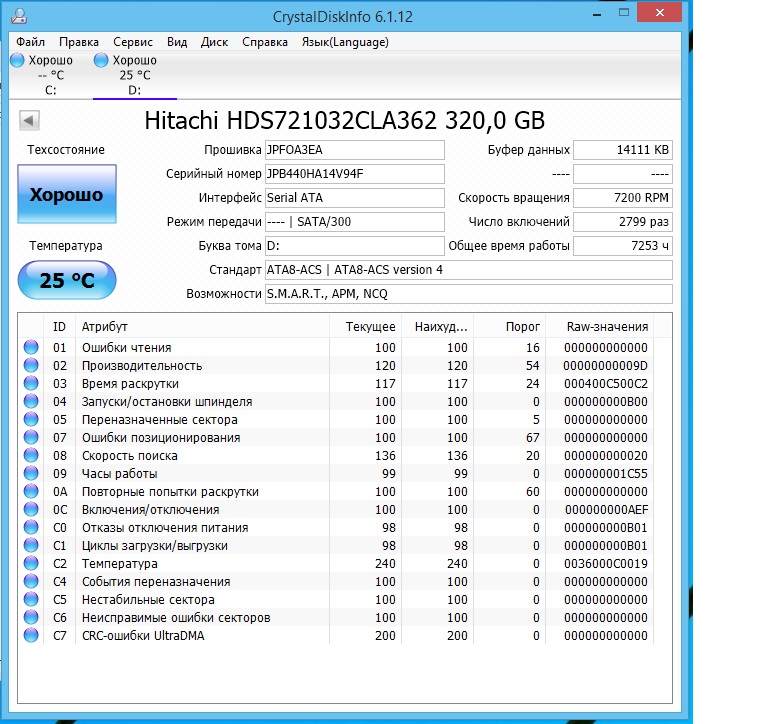Switch to the D: disk tab
Image resolution: width=768 pixels, height=724 pixels.
coord(134,75)
